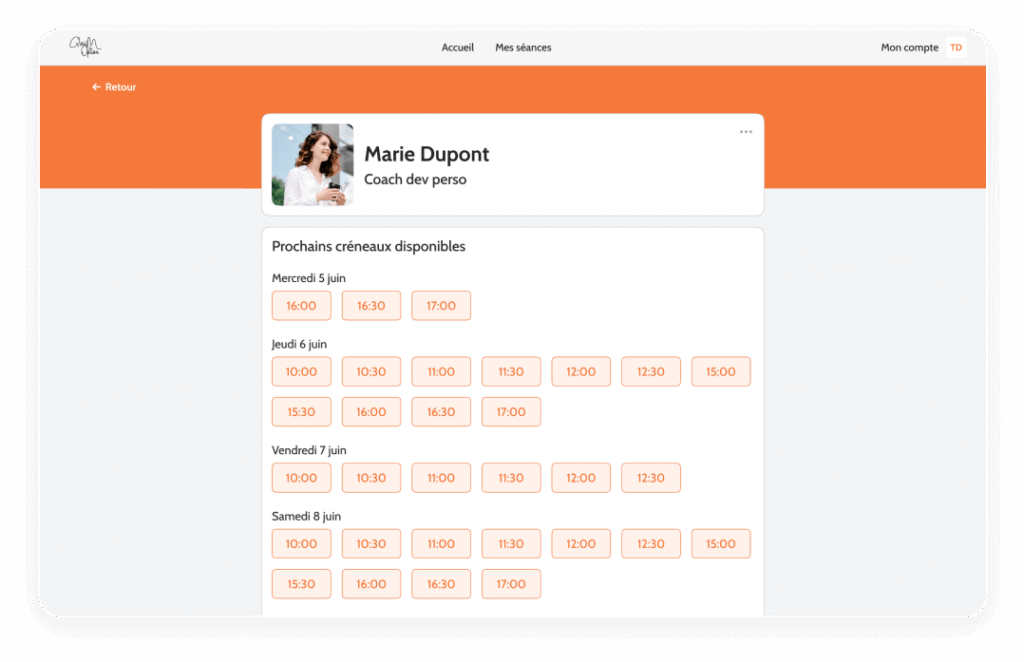Select 10:00 slot on Jeudi 6 juin
Viewport: 1024px width, 662px height.
tap(301, 372)
